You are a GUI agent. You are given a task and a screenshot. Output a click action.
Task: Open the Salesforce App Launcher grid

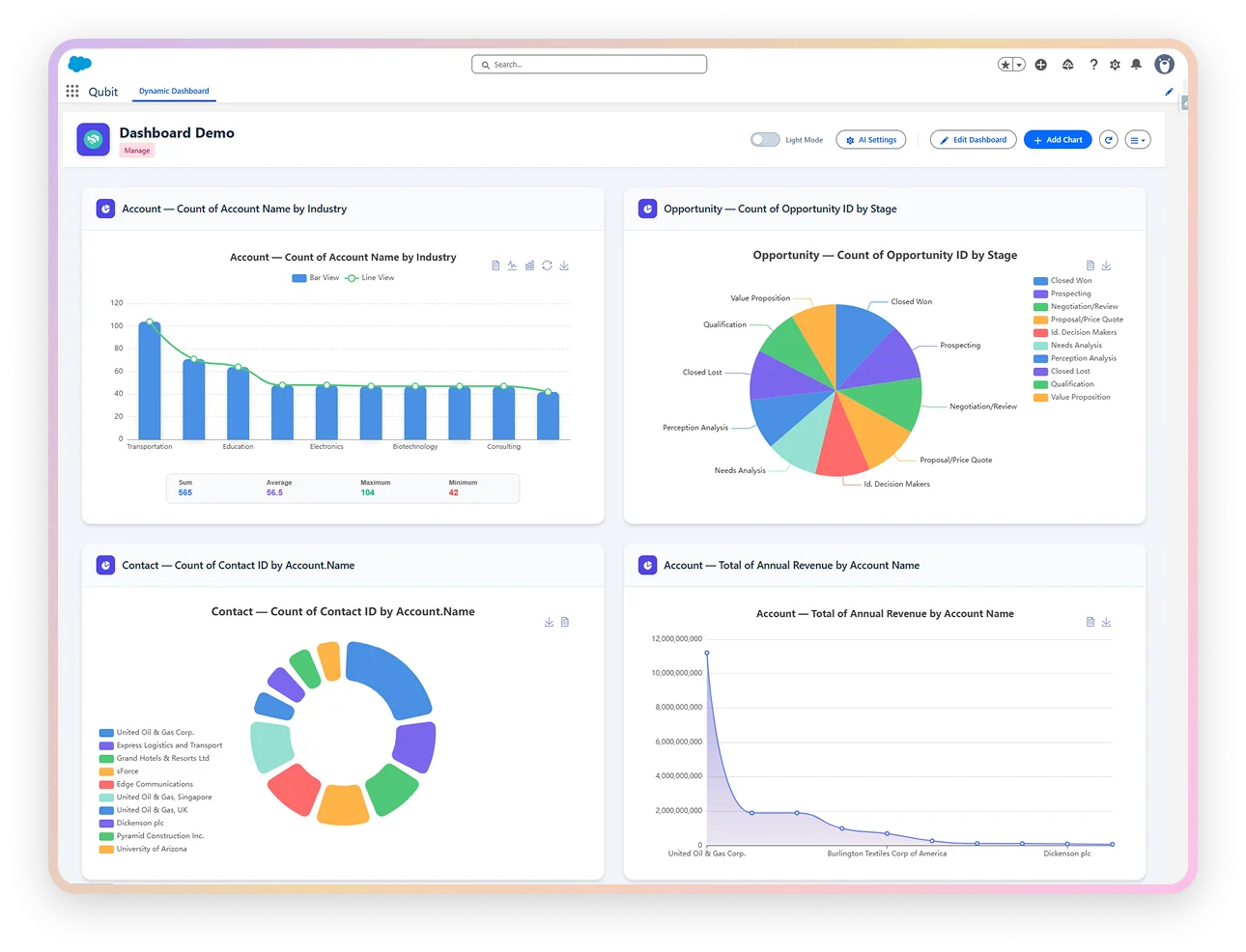tap(71, 91)
